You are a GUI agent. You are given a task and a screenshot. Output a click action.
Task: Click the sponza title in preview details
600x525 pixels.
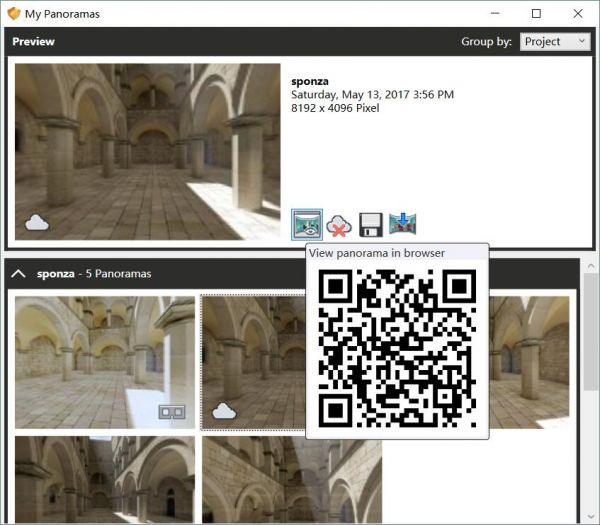coord(310,81)
